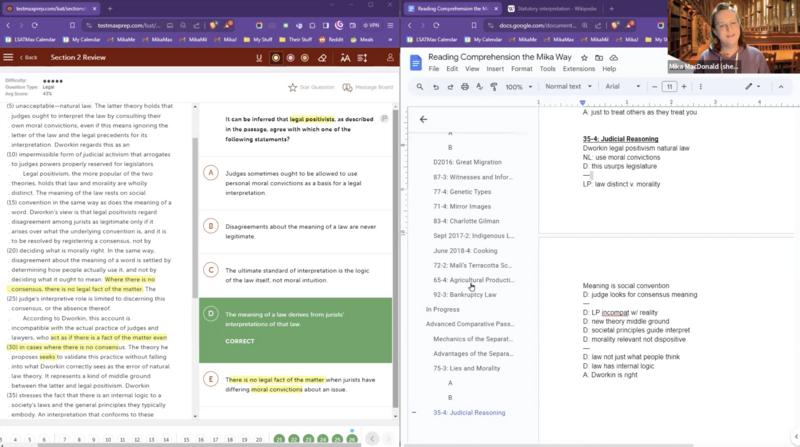Open the Normal text style dropdown
Viewport: 800px width, 447px height.
568,87
